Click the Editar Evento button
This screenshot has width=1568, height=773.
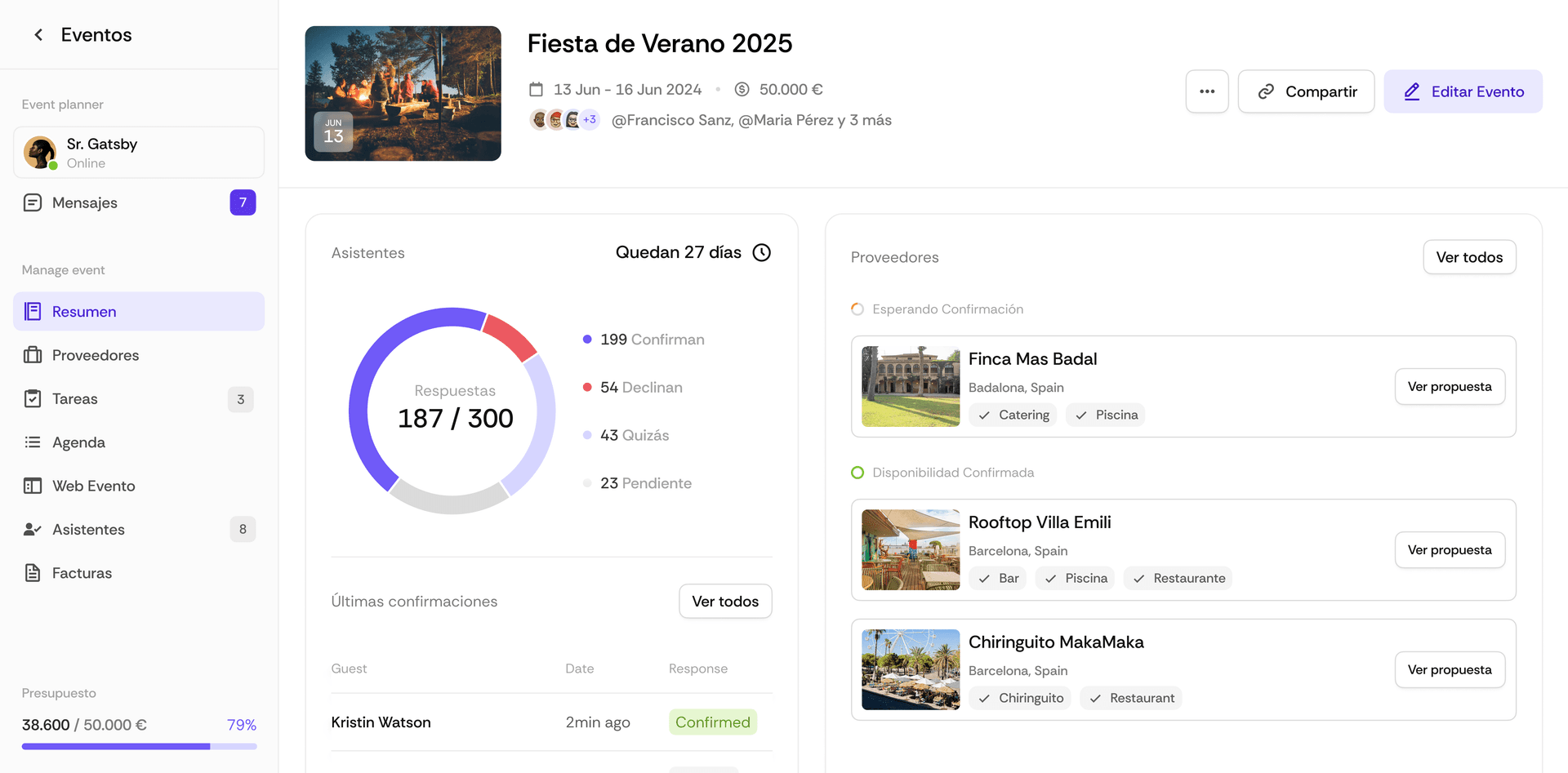point(1463,91)
